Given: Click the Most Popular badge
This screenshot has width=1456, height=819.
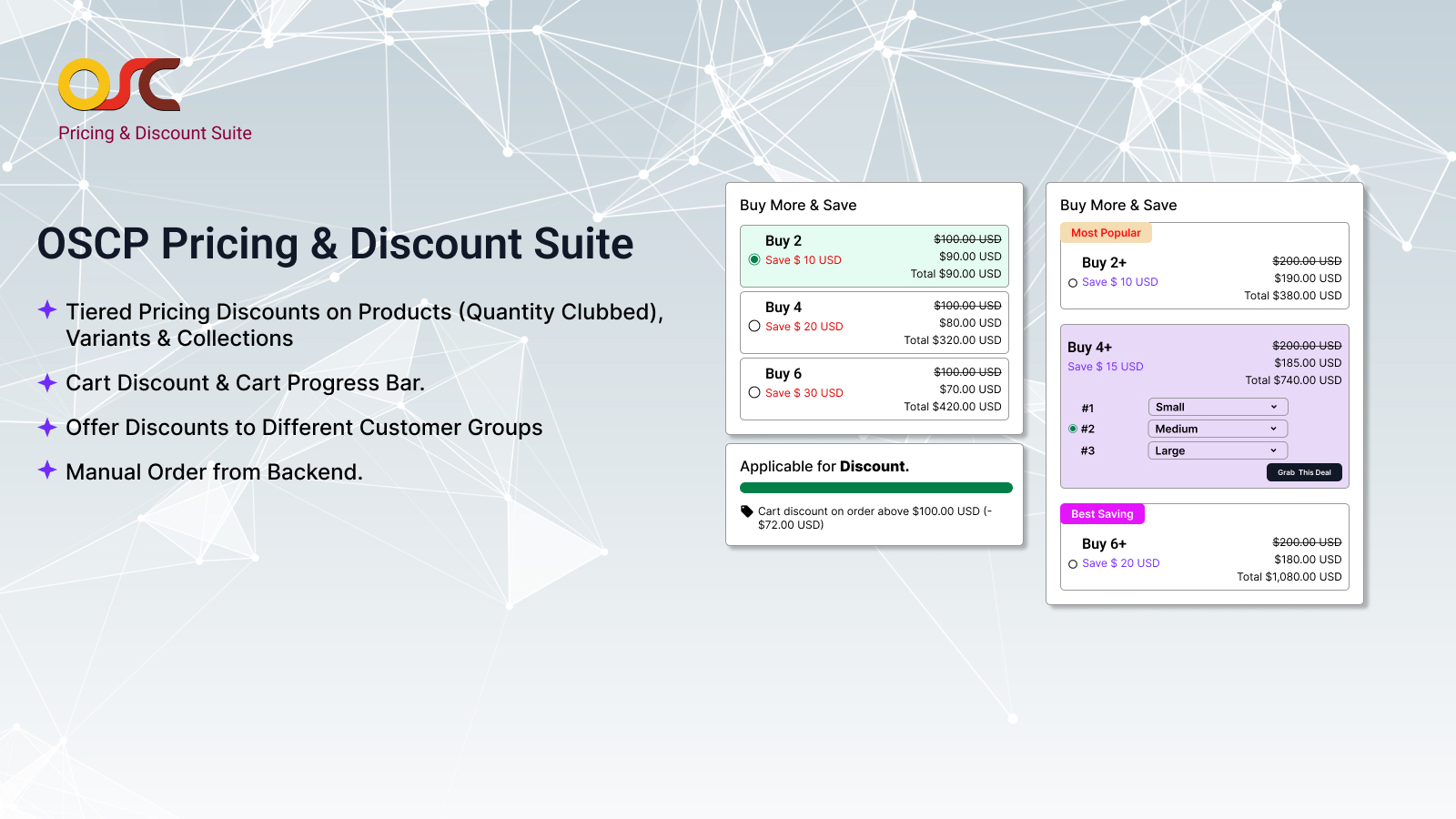Looking at the screenshot, I should click(1106, 233).
